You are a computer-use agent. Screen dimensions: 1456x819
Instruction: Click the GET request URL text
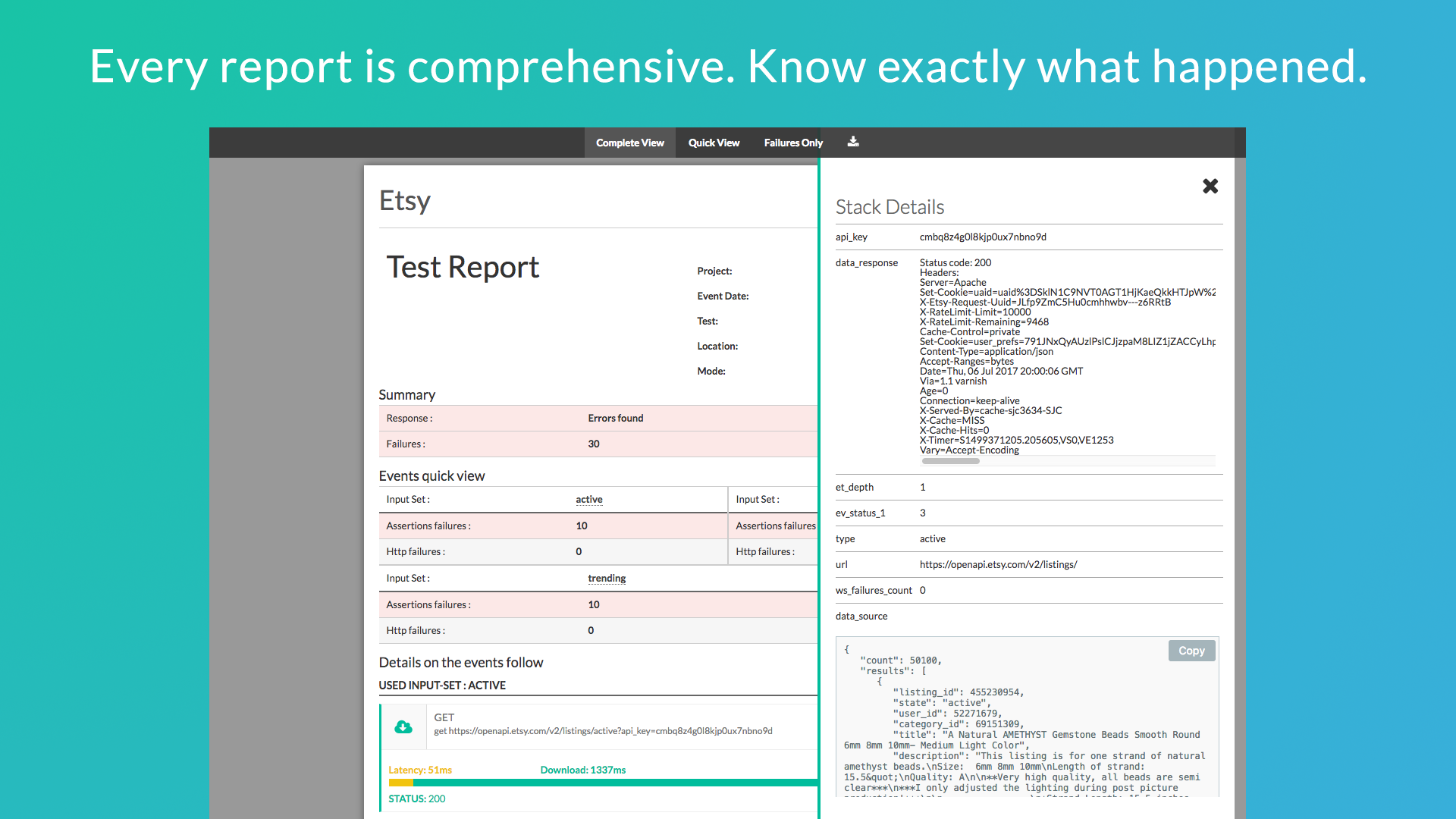tap(603, 731)
